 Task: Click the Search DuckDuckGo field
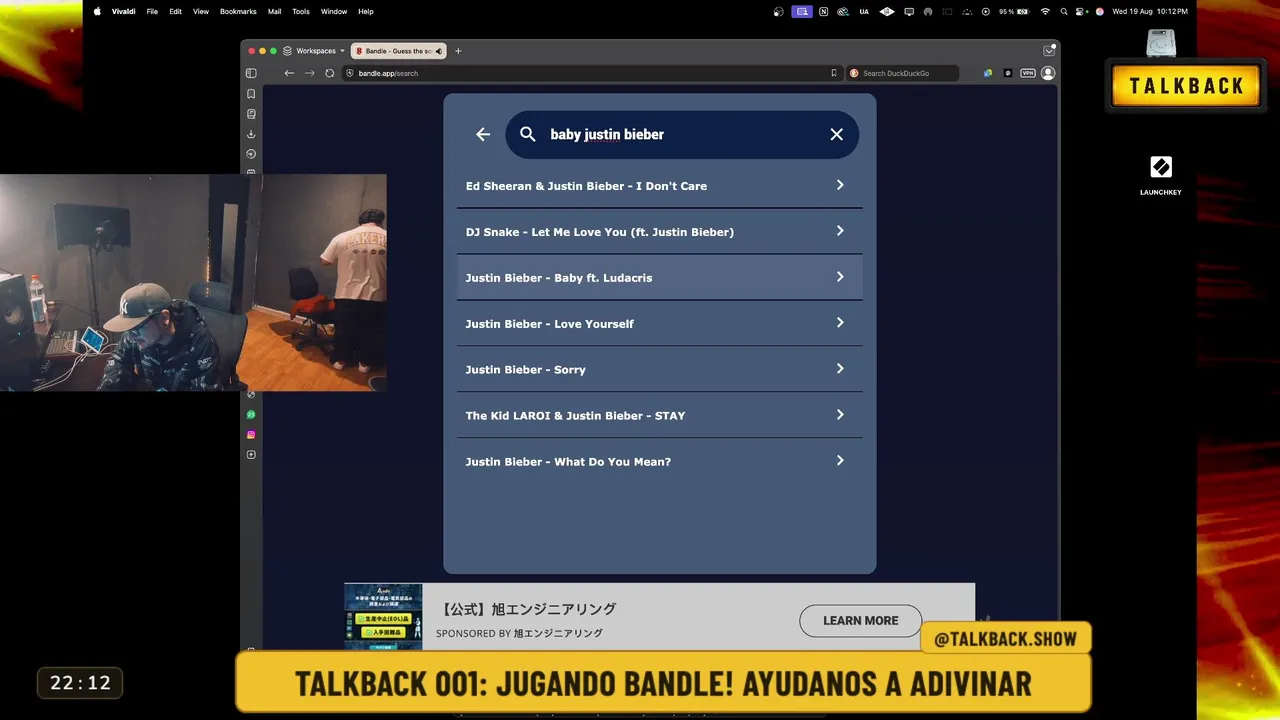903,73
